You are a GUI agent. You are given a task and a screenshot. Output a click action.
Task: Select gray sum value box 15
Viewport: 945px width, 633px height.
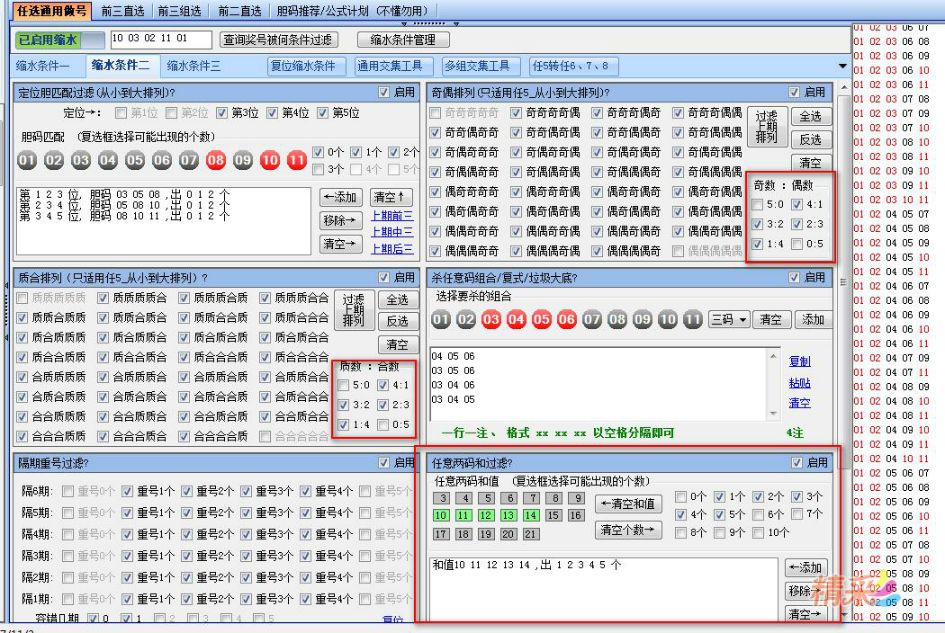click(553, 516)
